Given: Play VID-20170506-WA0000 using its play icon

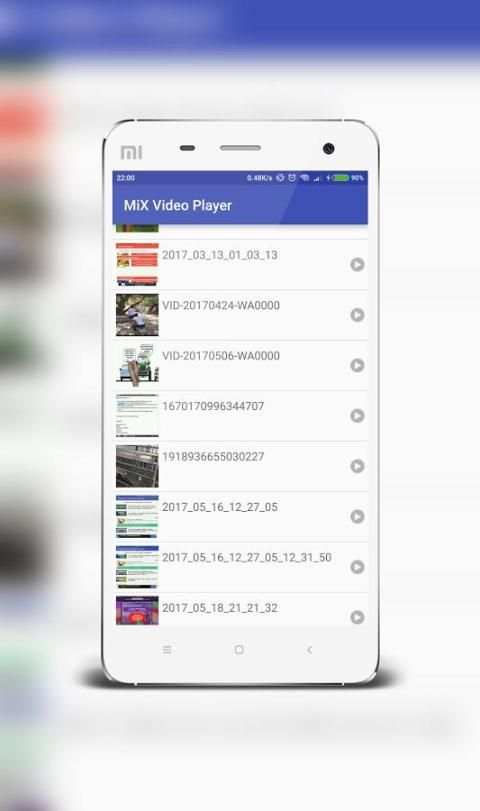Looking at the screenshot, I should 357,365.
